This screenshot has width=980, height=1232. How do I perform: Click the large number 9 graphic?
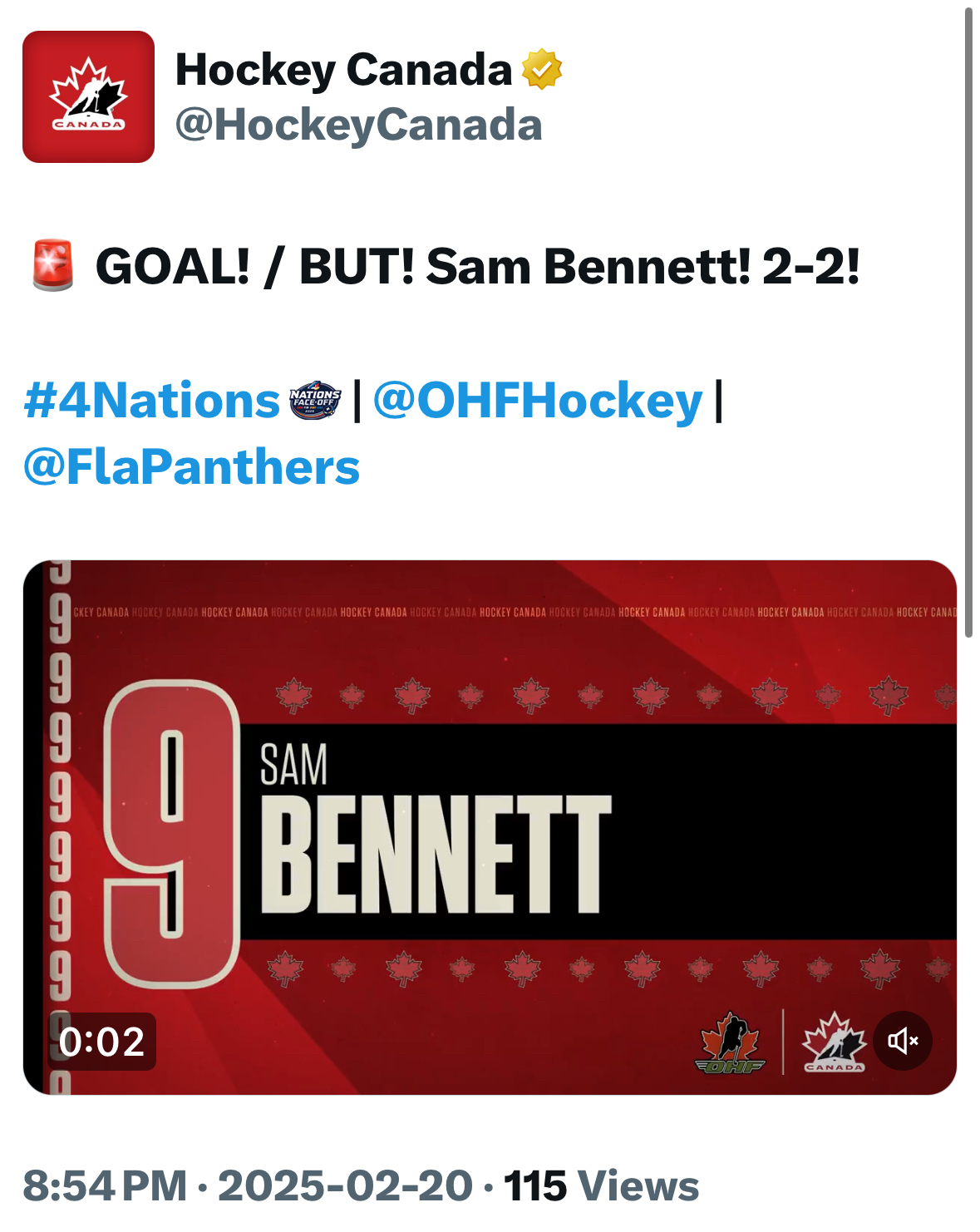[x=172, y=831]
